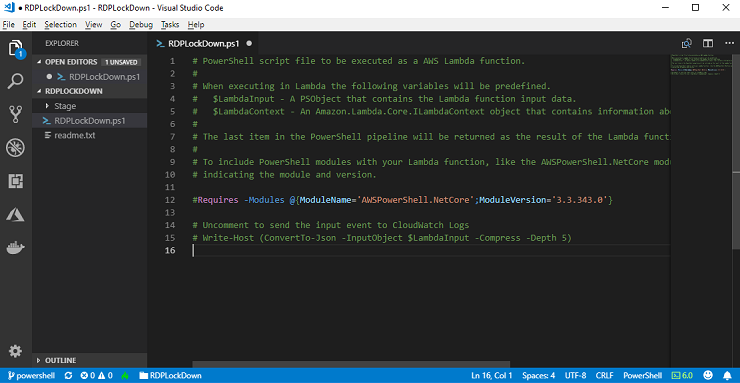
Task: Maximize the Visual Studio Code window
Action: point(695,8)
